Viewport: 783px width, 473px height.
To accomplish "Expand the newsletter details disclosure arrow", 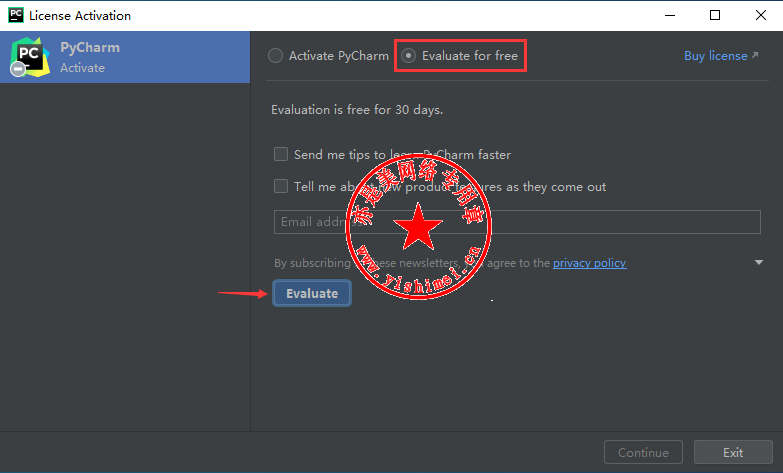I will pos(759,262).
